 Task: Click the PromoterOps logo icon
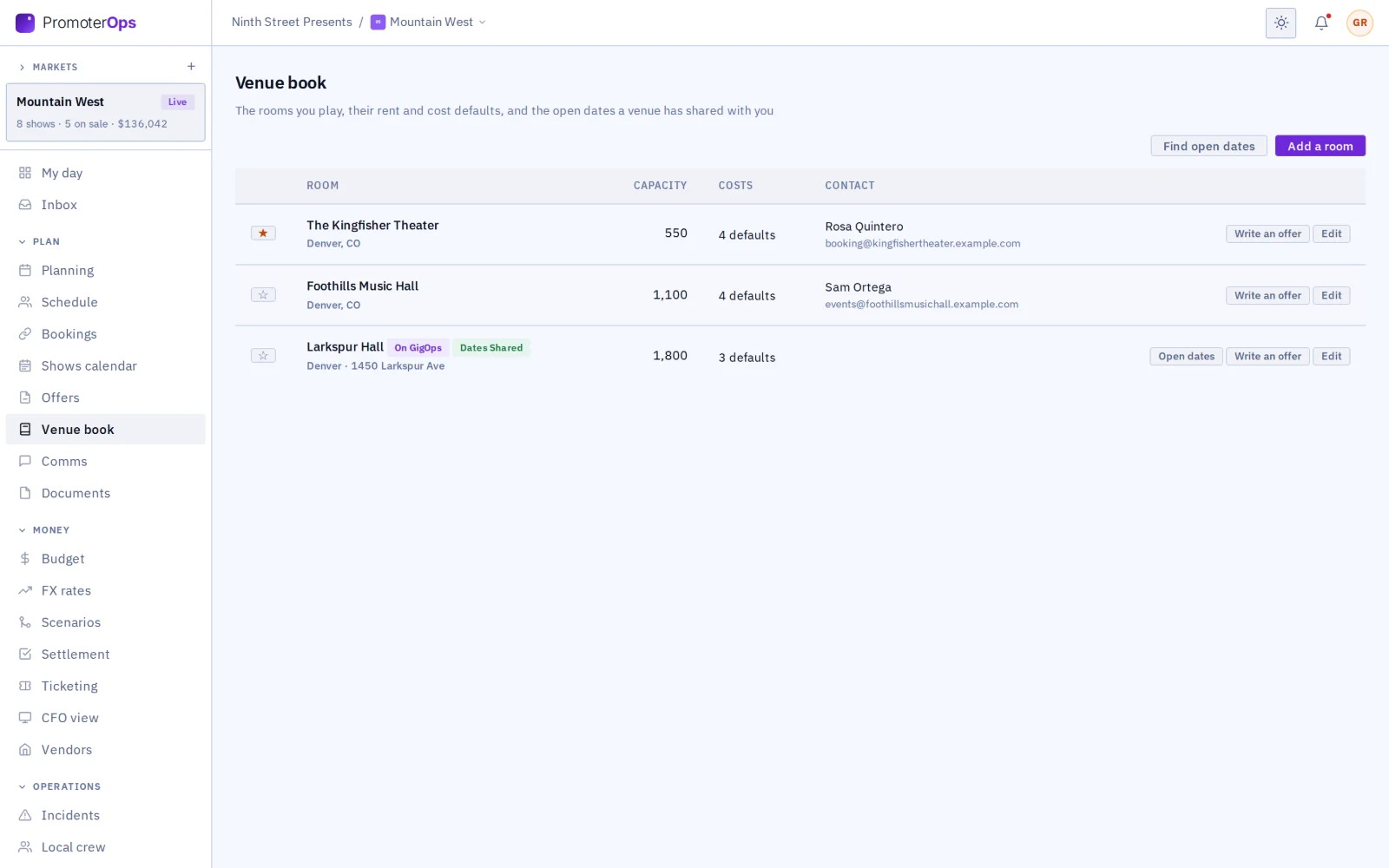(x=25, y=23)
